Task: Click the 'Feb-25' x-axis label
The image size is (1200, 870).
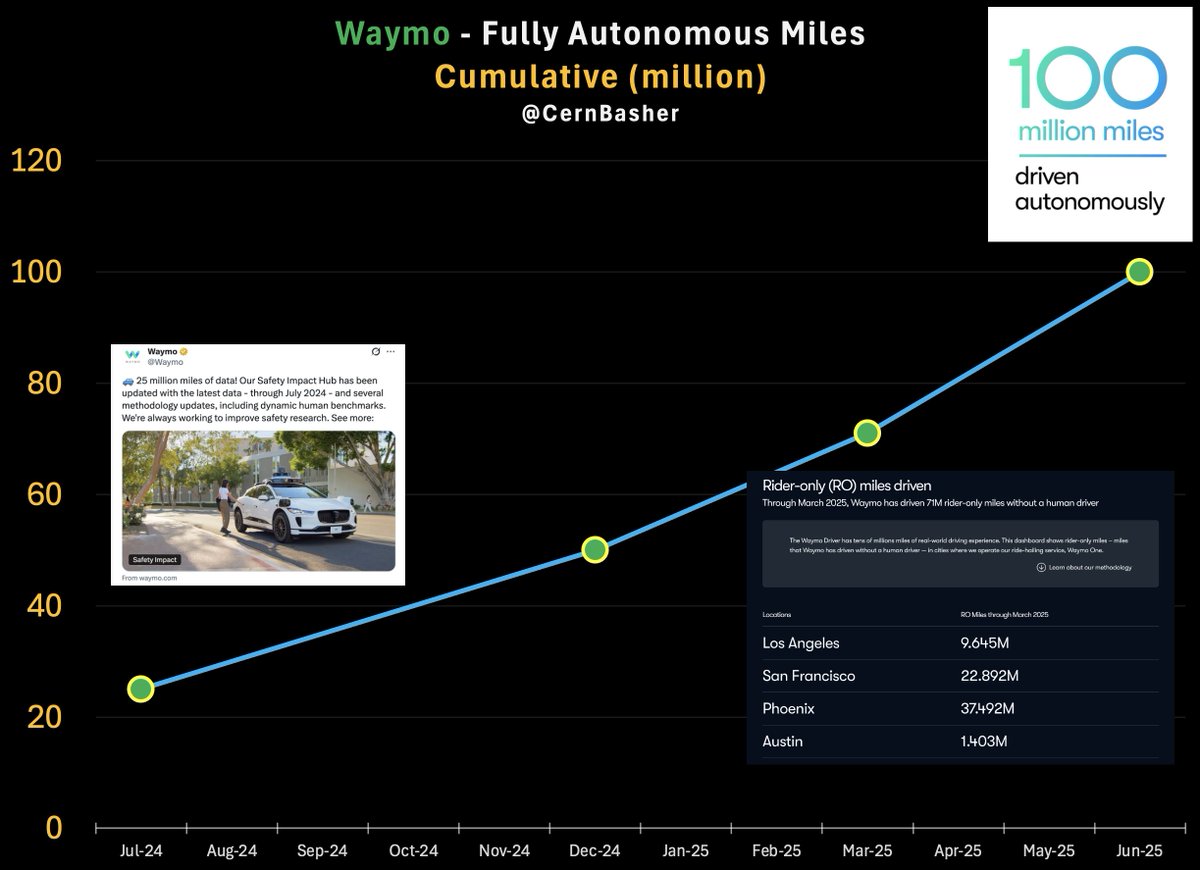Action: (776, 851)
